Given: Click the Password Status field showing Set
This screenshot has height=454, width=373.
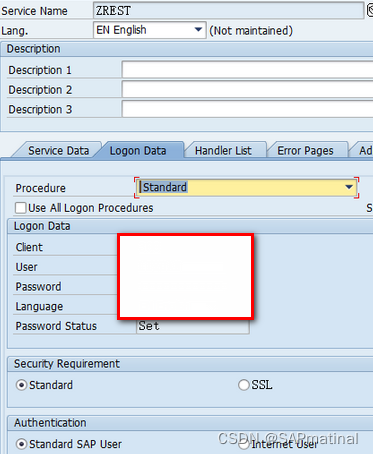Looking at the screenshot, I should pyautogui.click(x=193, y=326).
